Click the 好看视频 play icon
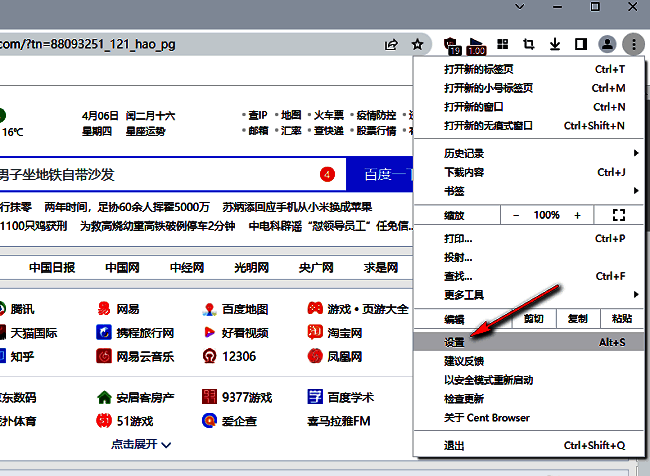The height and width of the screenshot is (476, 650). [209, 333]
